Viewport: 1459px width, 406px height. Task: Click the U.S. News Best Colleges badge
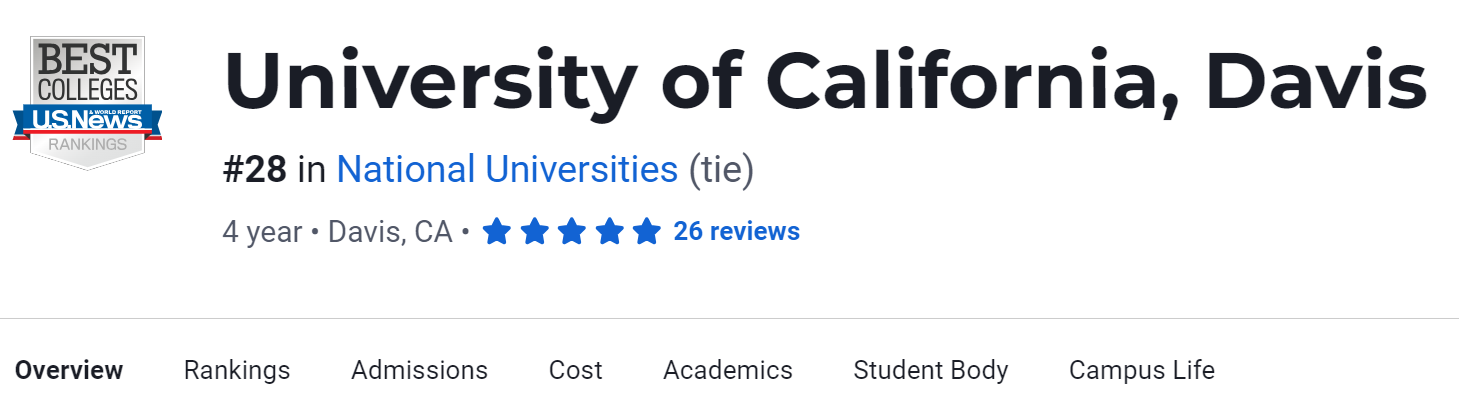click(x=88, y=103)
